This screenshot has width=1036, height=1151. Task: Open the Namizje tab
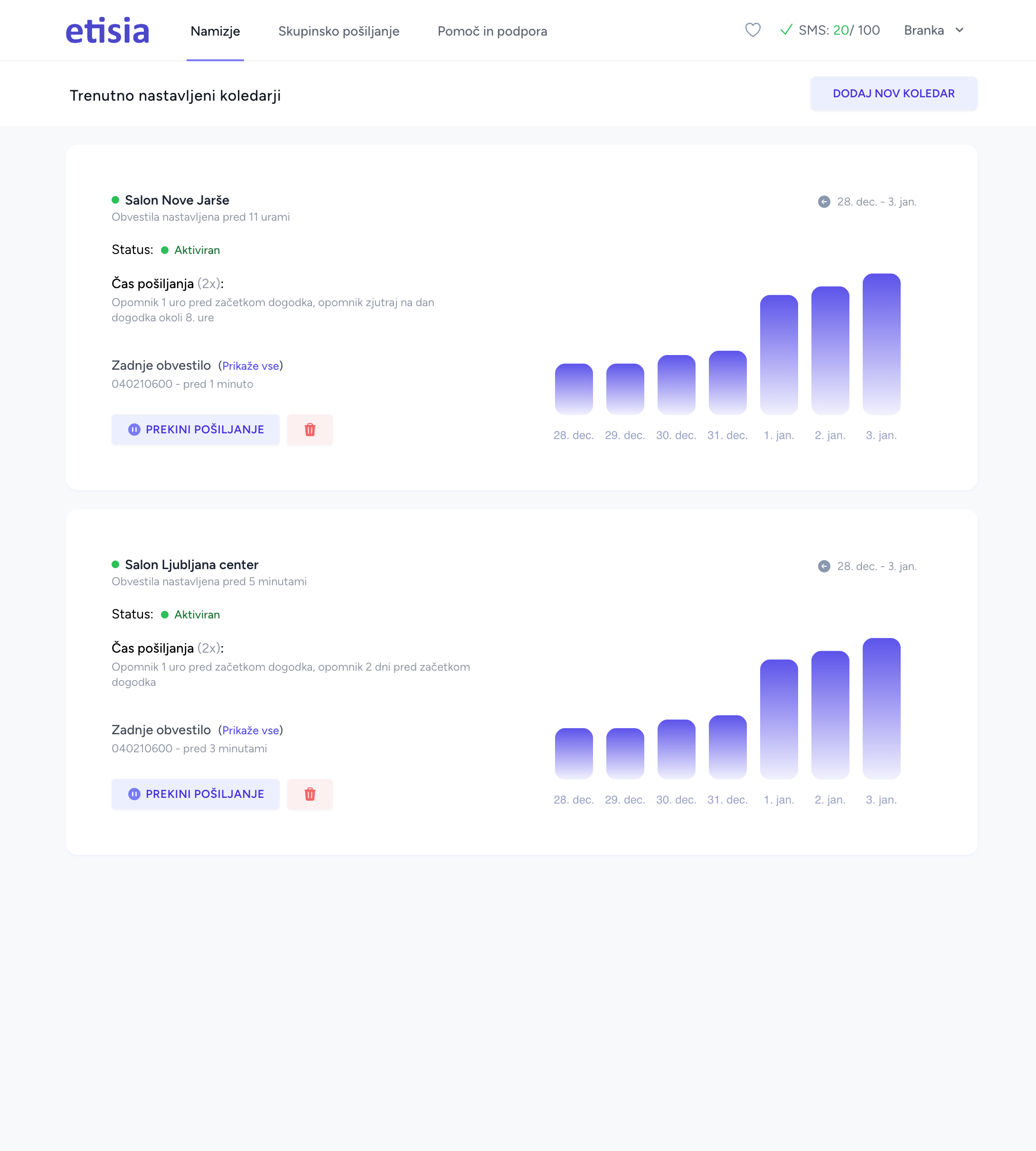[215, 31]
